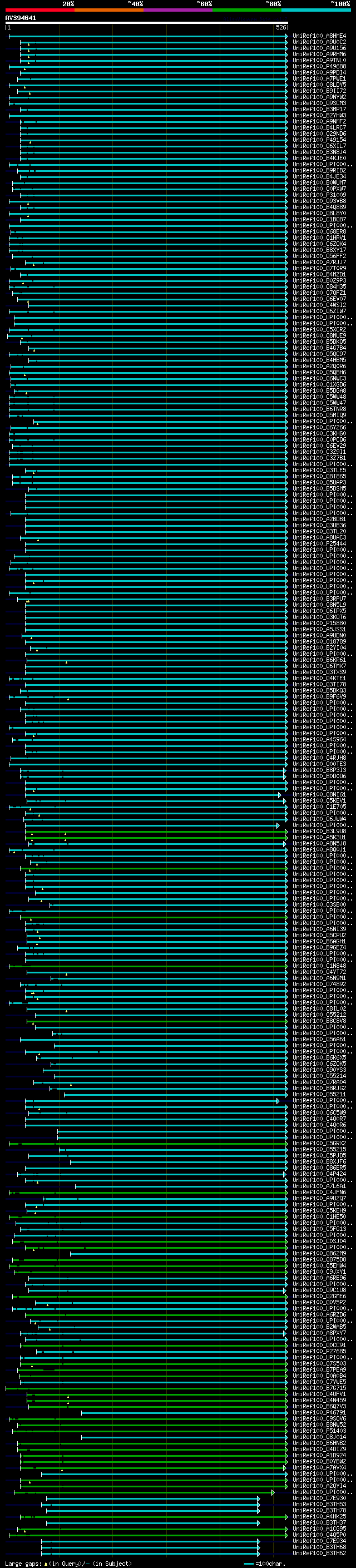Select the UniRef100_B4KJE0 label
This screenshot has width=356, height=1568.
(319, 159)
